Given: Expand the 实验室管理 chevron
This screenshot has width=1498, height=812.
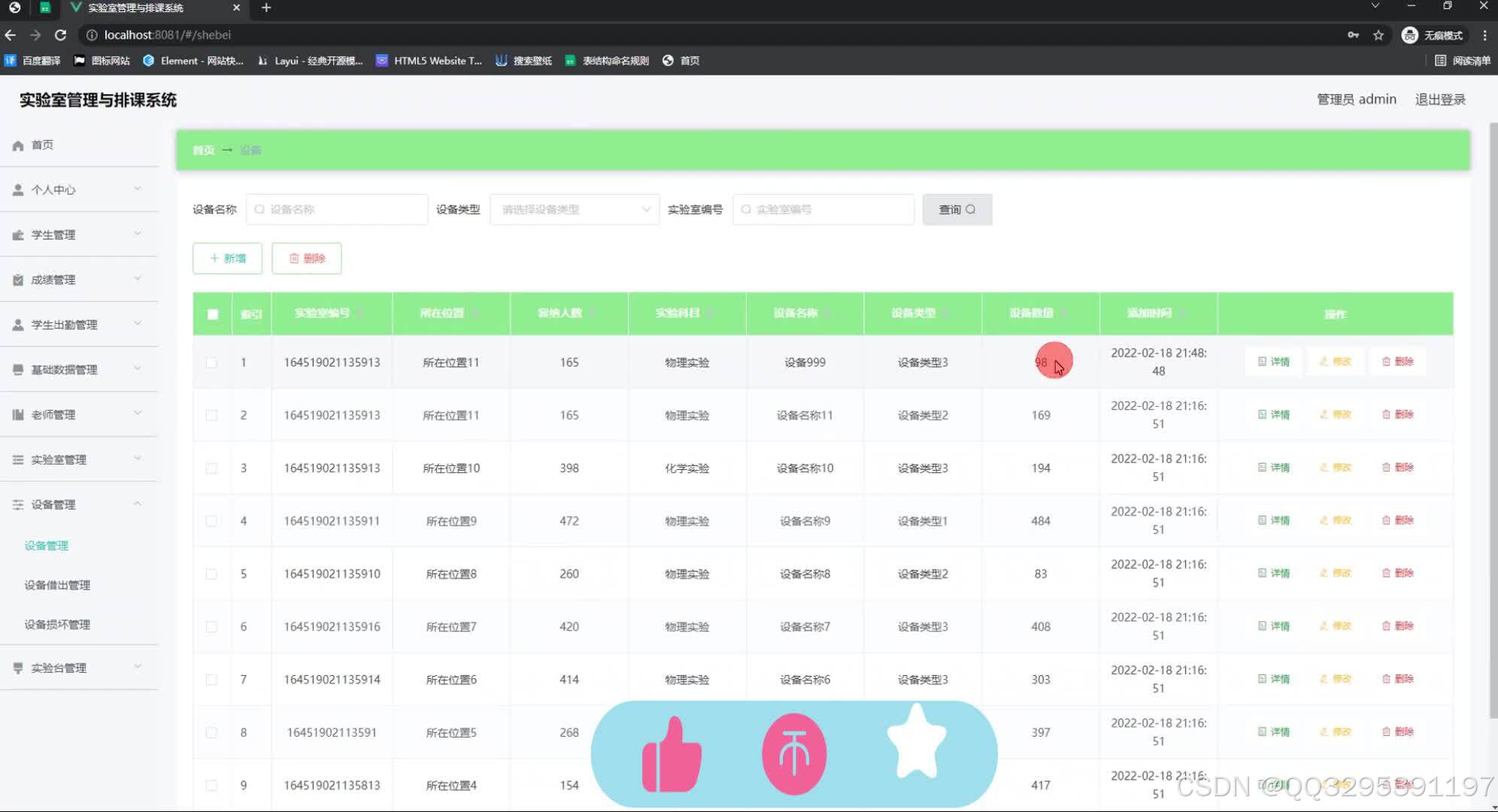Looking at the screenshot, I should (138, 459).
